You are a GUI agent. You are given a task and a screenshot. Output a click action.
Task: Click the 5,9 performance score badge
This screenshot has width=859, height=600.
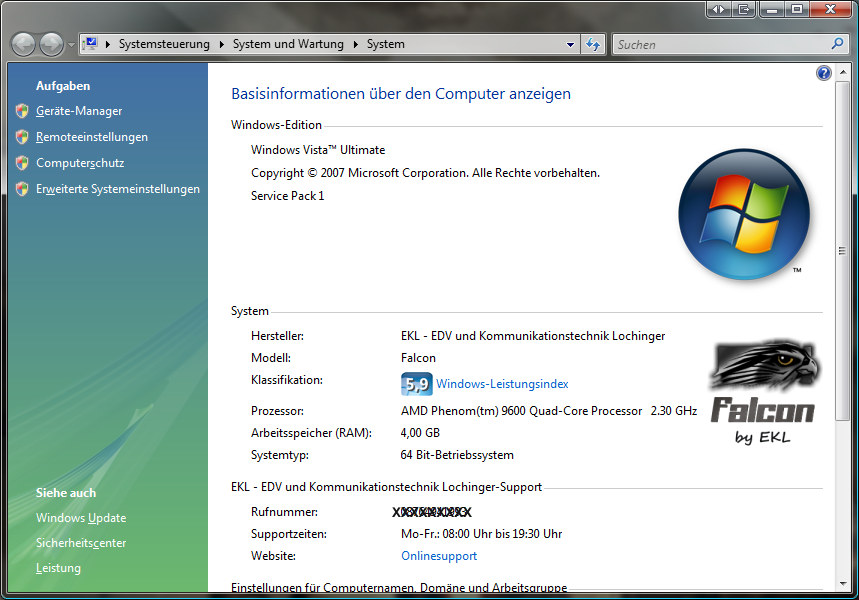[416, 384]
